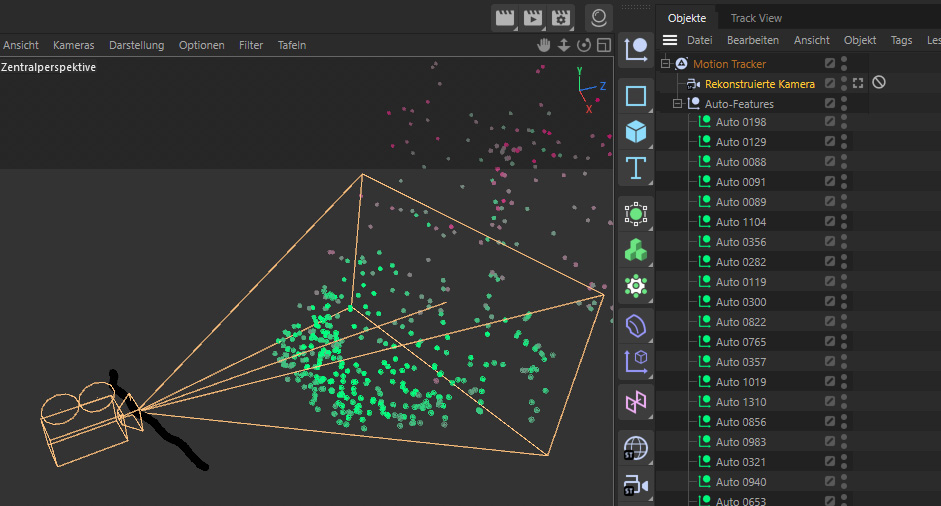Screen dimensions: 941x506
Task: Toggle the layer checkbox for Auto 0822
Action: pyautogui.click(x=830, y=321)
